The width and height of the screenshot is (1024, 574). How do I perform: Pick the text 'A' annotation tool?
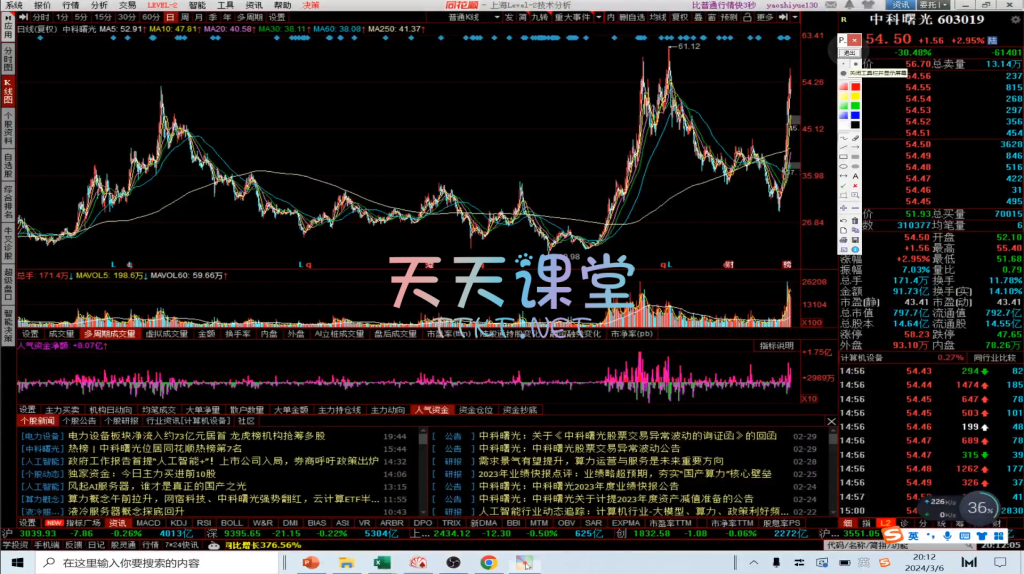point(856,175)
